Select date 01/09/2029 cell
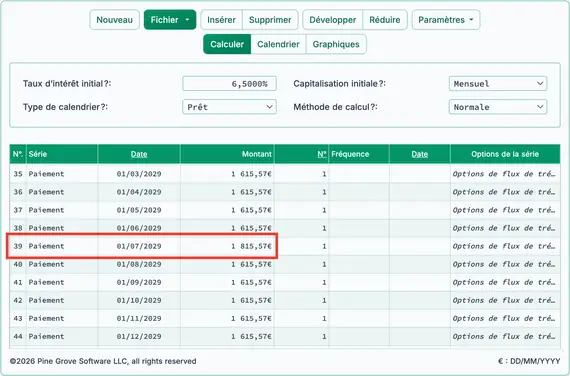The height and width of the screenshot is (376, 570). (x=139, y=282)
